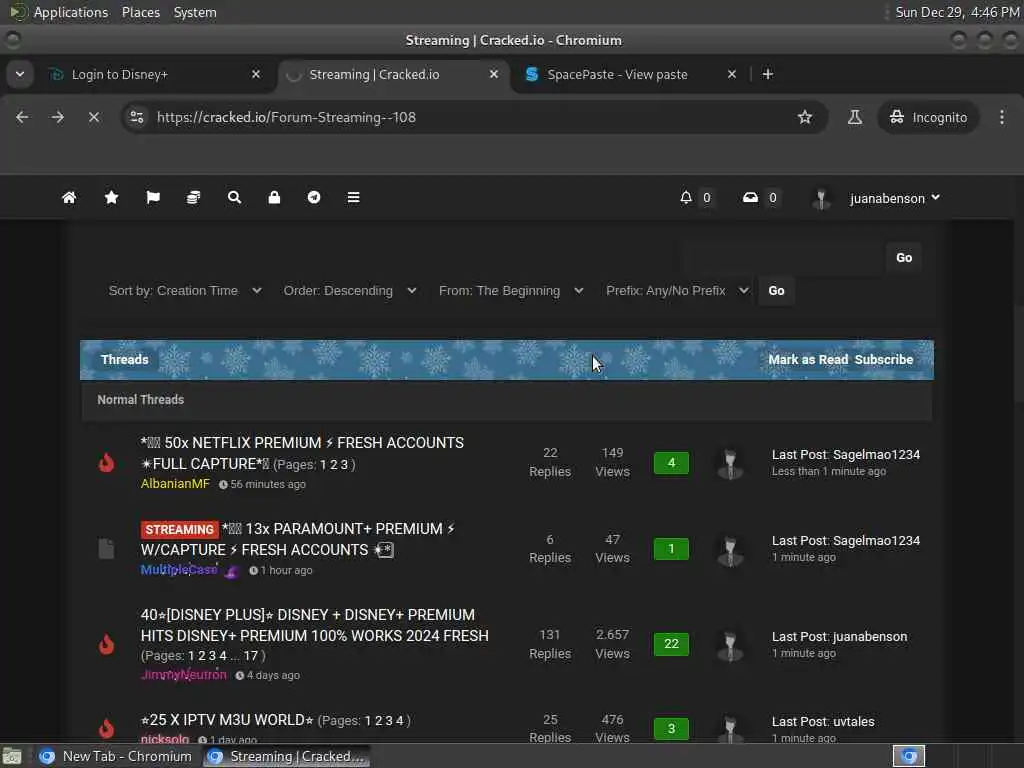Viewport: 1024px width, 768px height.
Task: Open 50x NETFLIX PREMIUM thread
Action: click(302, 453)
